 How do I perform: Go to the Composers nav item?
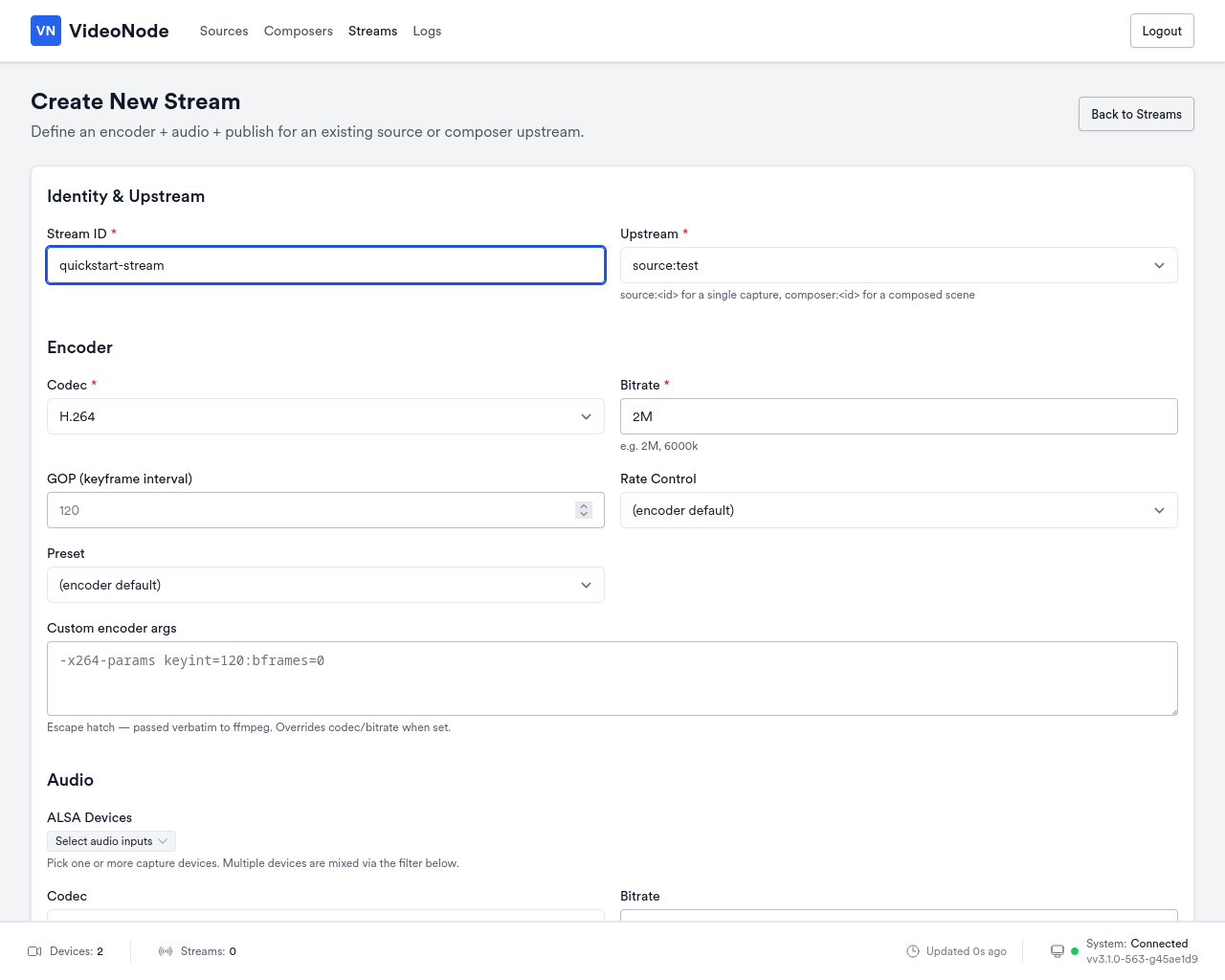tap(299, 31)
